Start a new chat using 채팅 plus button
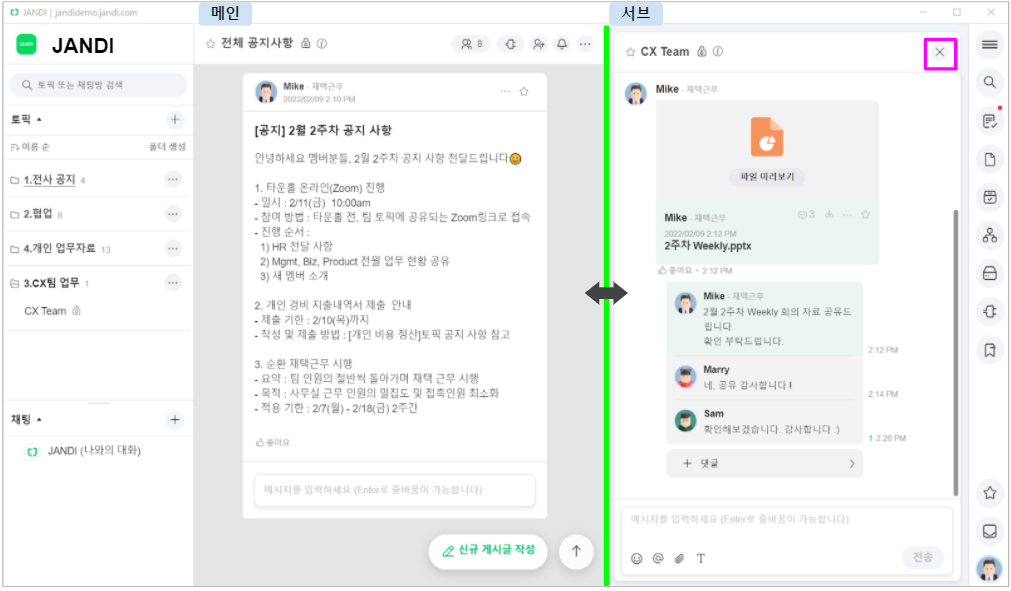The width and height of the screenshot is (1011, 591). [175, 420]
